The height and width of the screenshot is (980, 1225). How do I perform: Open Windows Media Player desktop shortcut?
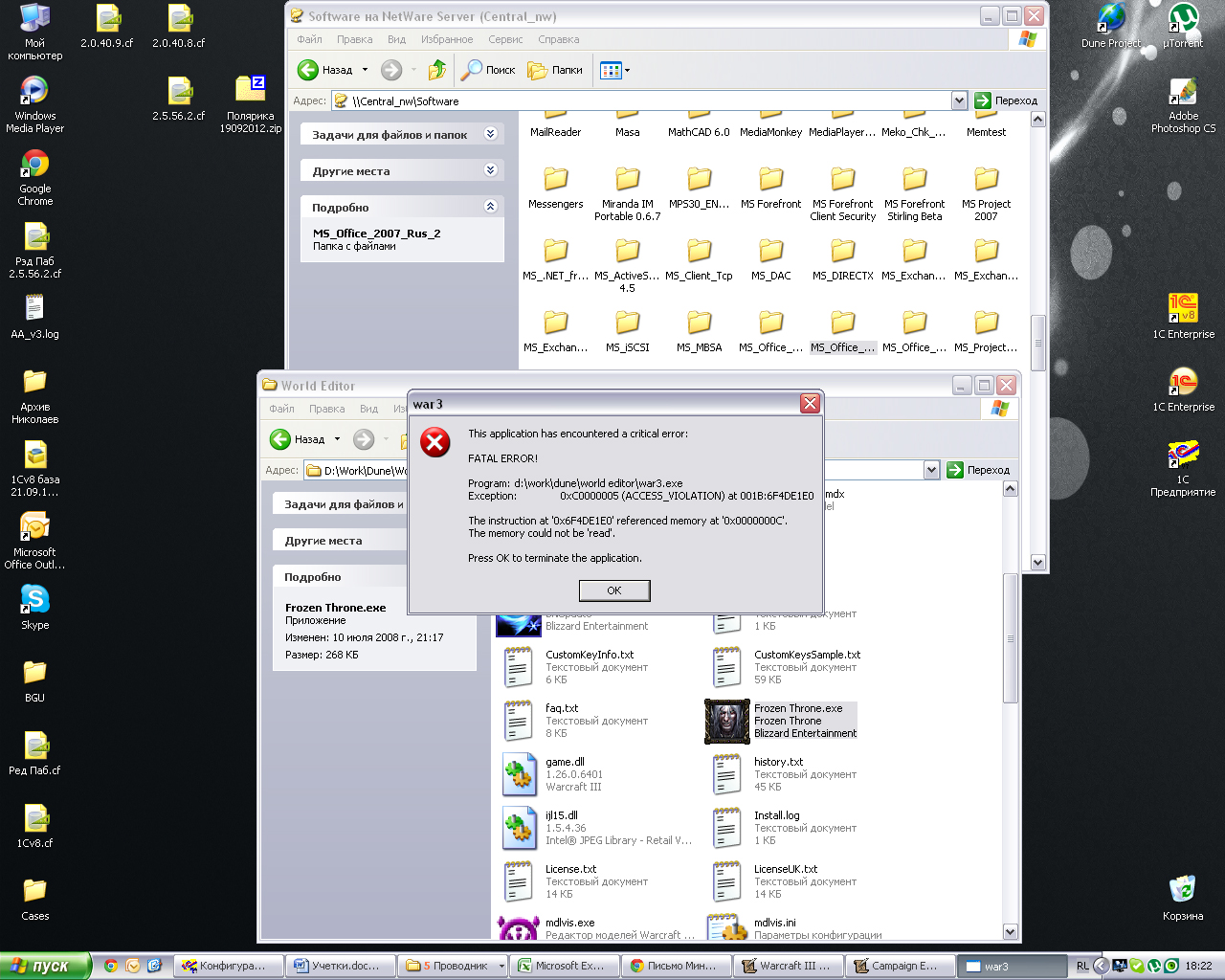click(35, 104)
